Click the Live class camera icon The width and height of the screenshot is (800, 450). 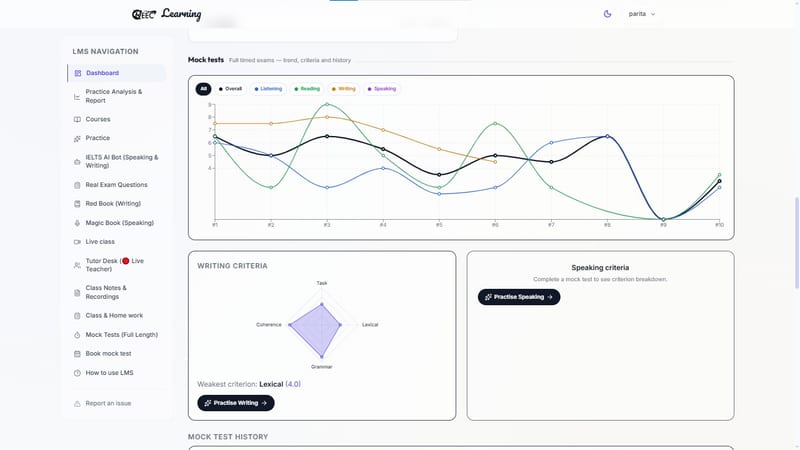(x=77, y=242)
